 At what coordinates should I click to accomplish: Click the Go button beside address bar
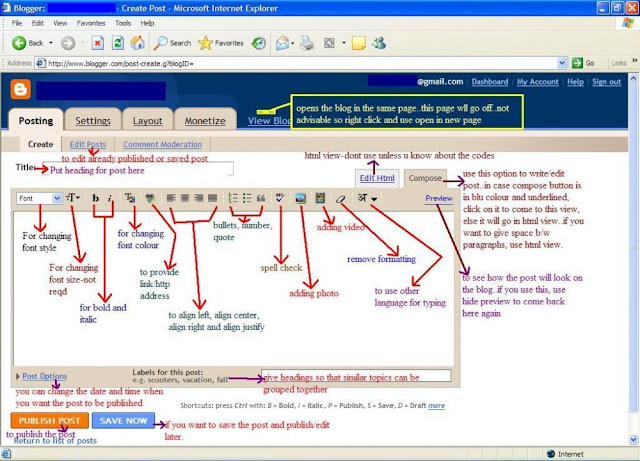tap(583, 63)
